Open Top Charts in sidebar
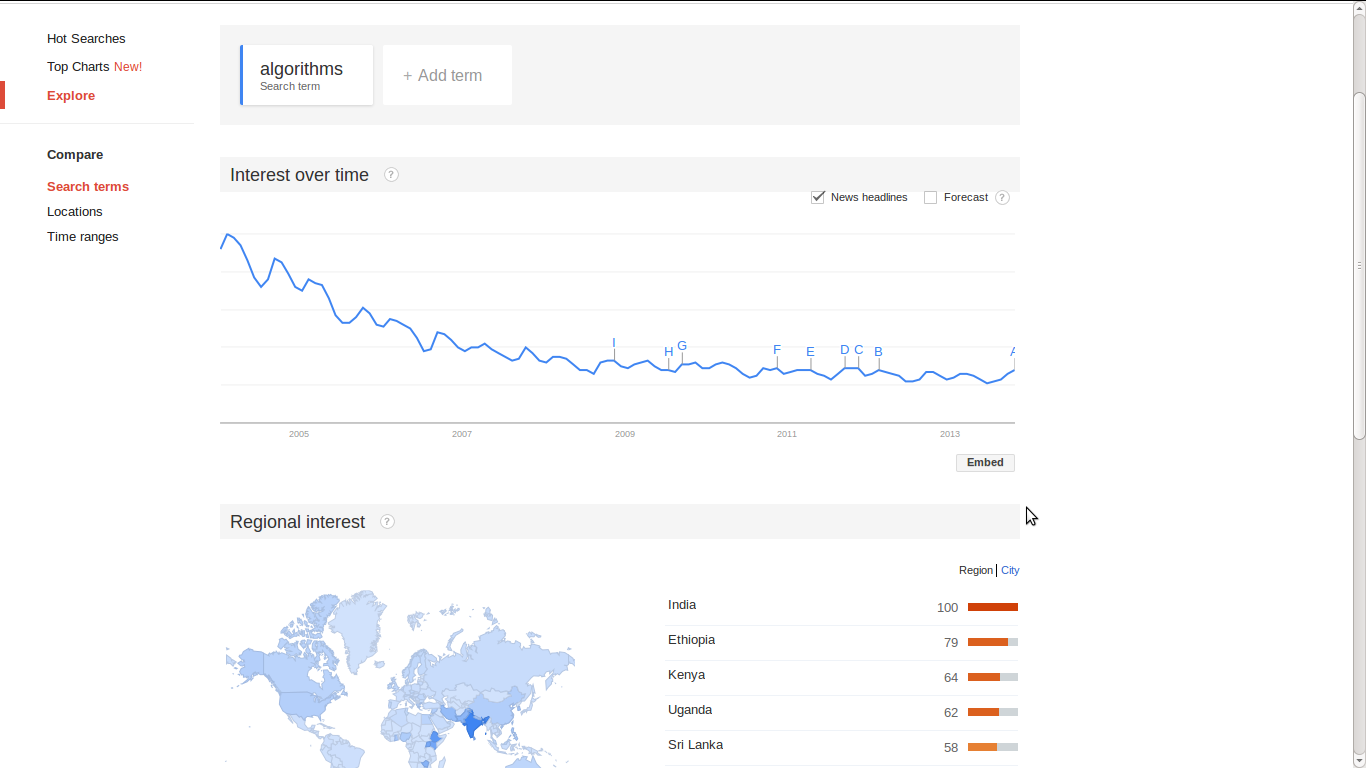This screenshot has height=768, width=1366. pyautogui.click(x=78, y=67)
